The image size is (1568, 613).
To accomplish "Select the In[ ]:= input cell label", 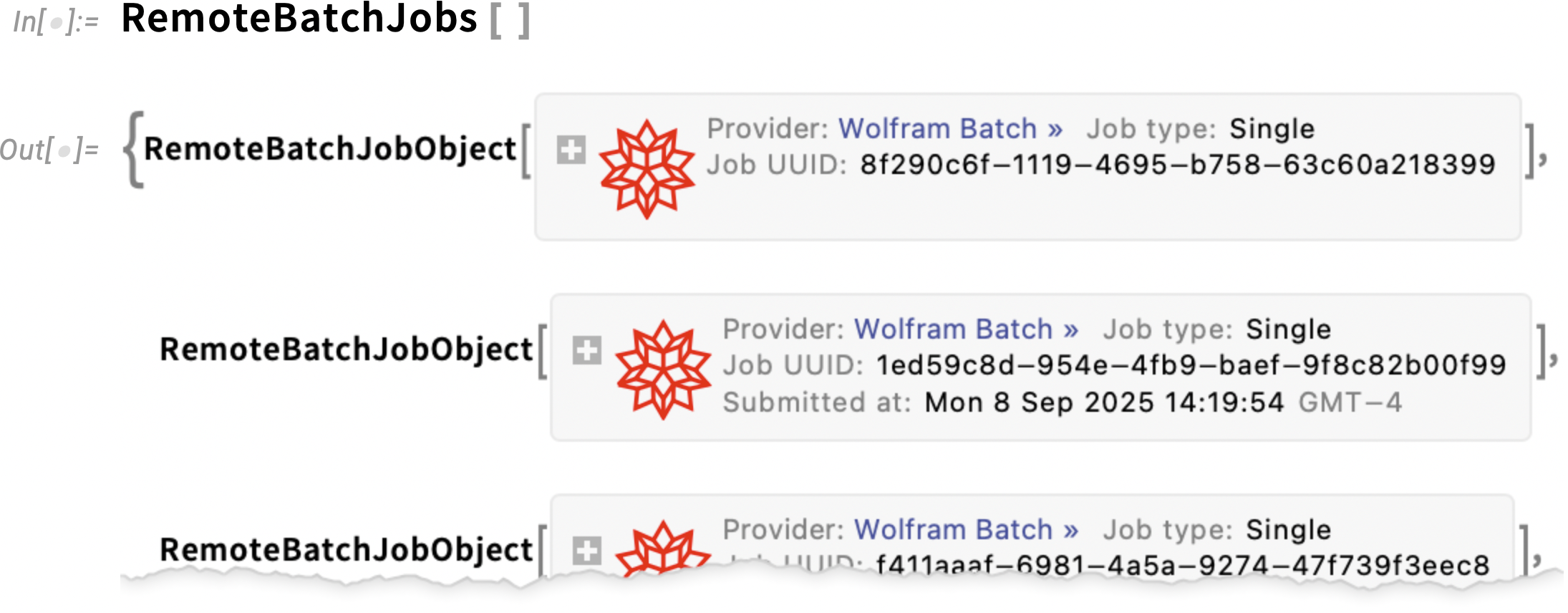I will pos(56,22).
